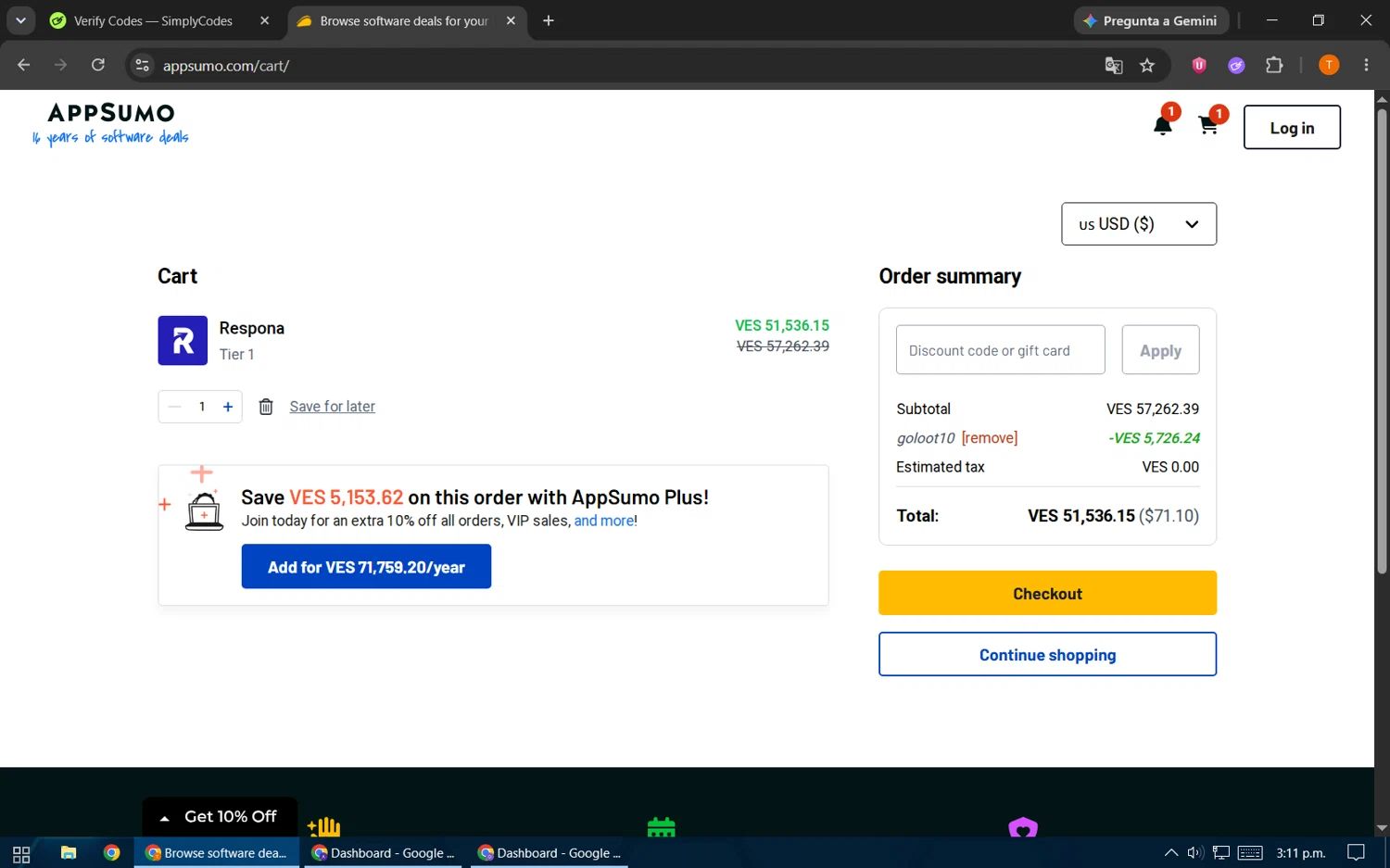Open Windows Task View icon

[x=21, y=853]
